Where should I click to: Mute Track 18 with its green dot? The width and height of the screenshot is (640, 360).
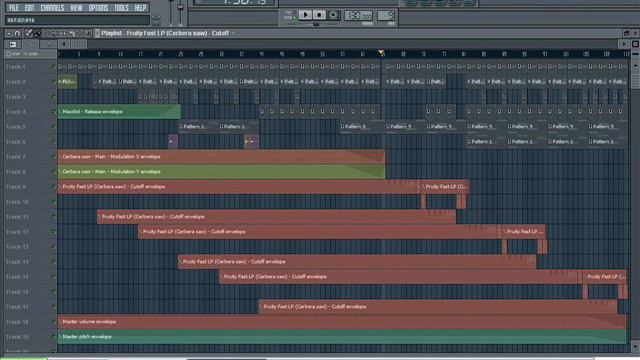(53, 322)
